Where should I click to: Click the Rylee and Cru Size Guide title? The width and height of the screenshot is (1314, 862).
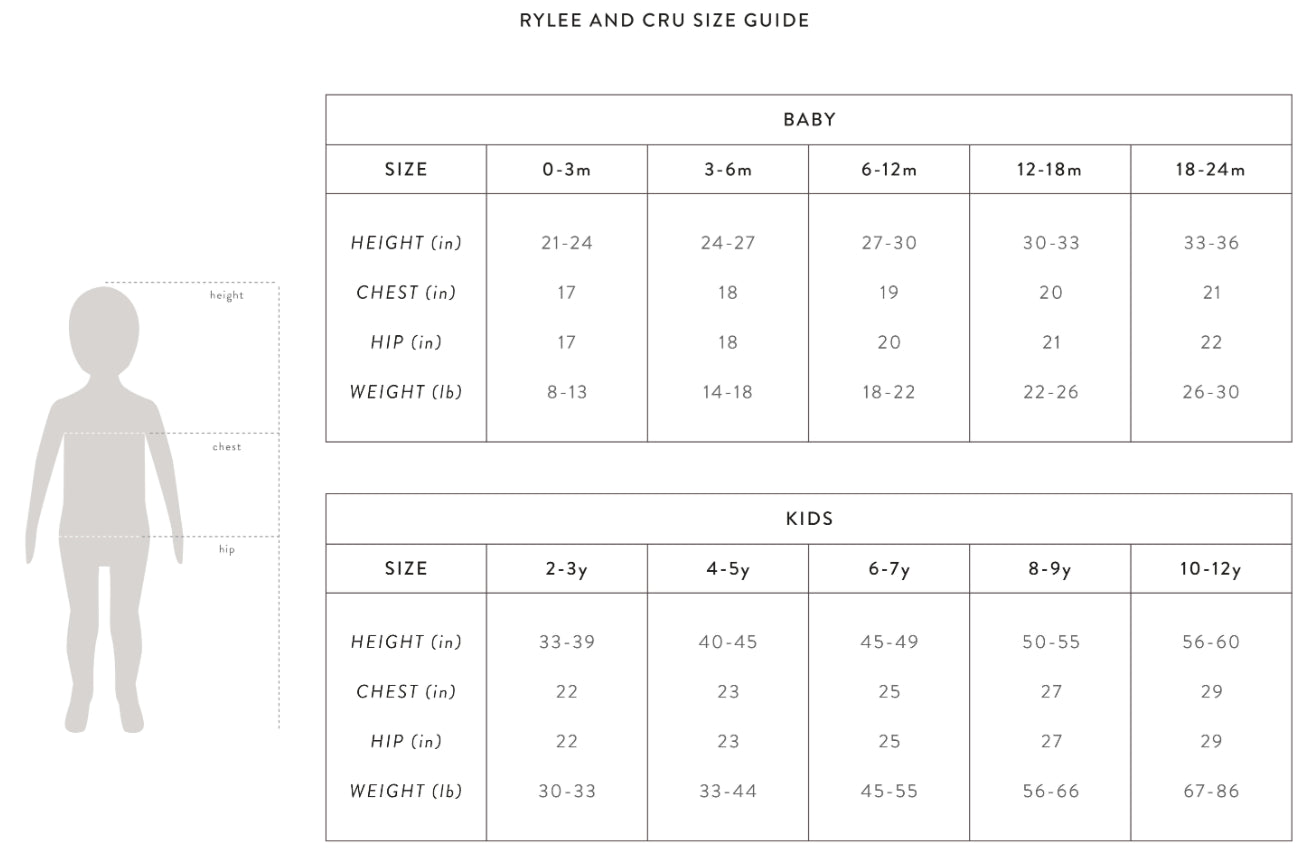click(x=664, y=20)
